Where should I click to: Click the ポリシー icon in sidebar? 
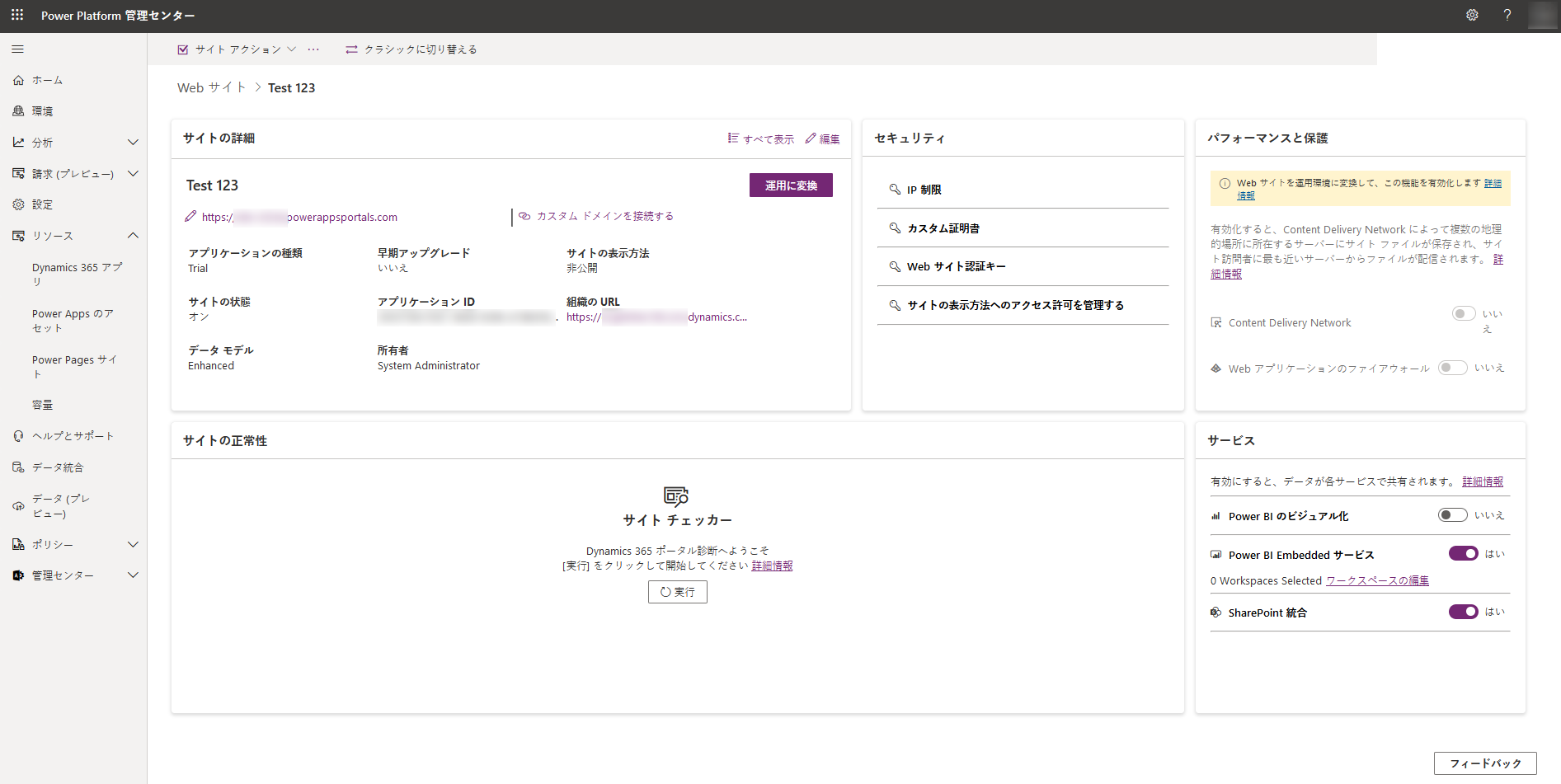[18, 545]
